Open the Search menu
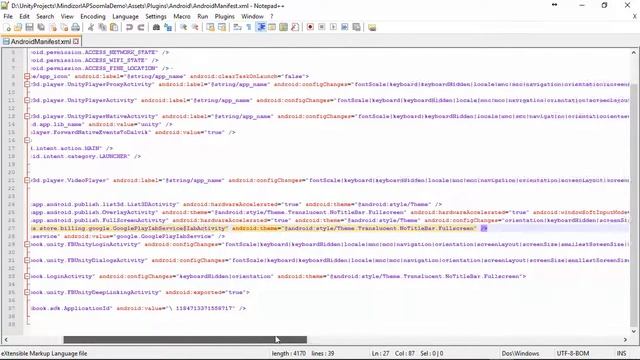The width and height of the screenshot is (640, 360). coord(45,16)
